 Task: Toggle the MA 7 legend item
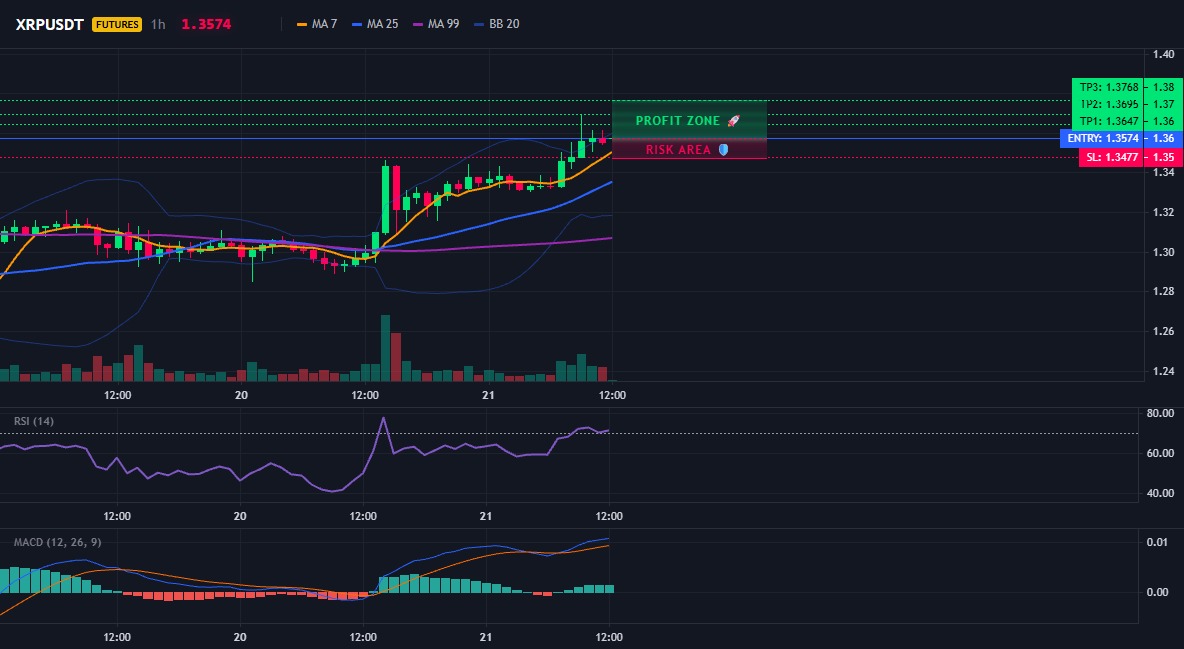pyautogui.click(x=317, y=24)
